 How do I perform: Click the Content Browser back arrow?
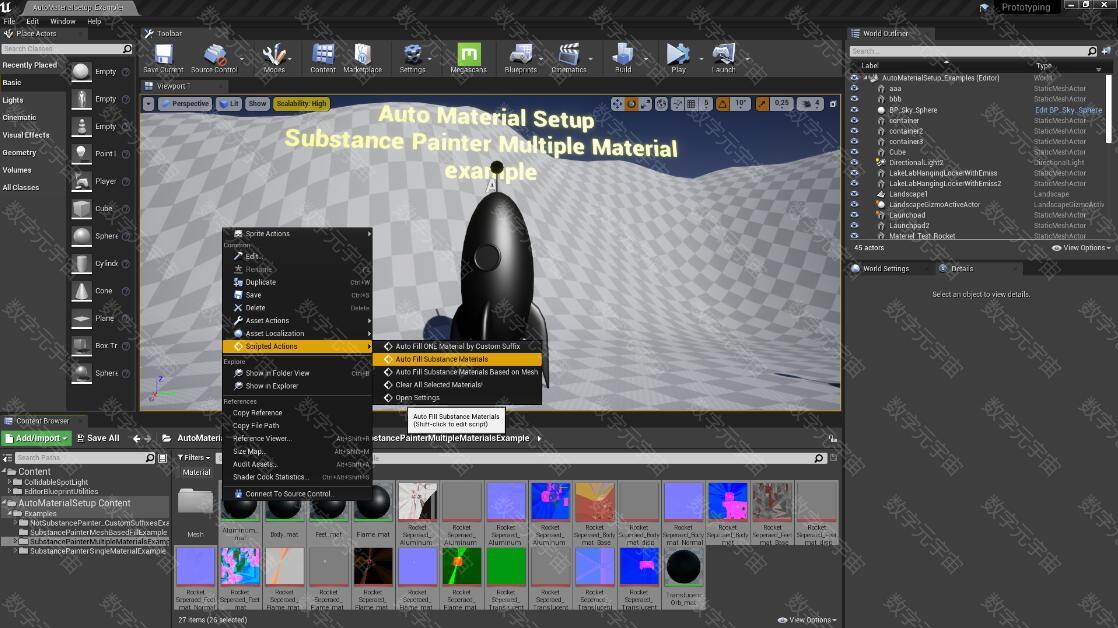pyautogui.click(x=136, y=438)
